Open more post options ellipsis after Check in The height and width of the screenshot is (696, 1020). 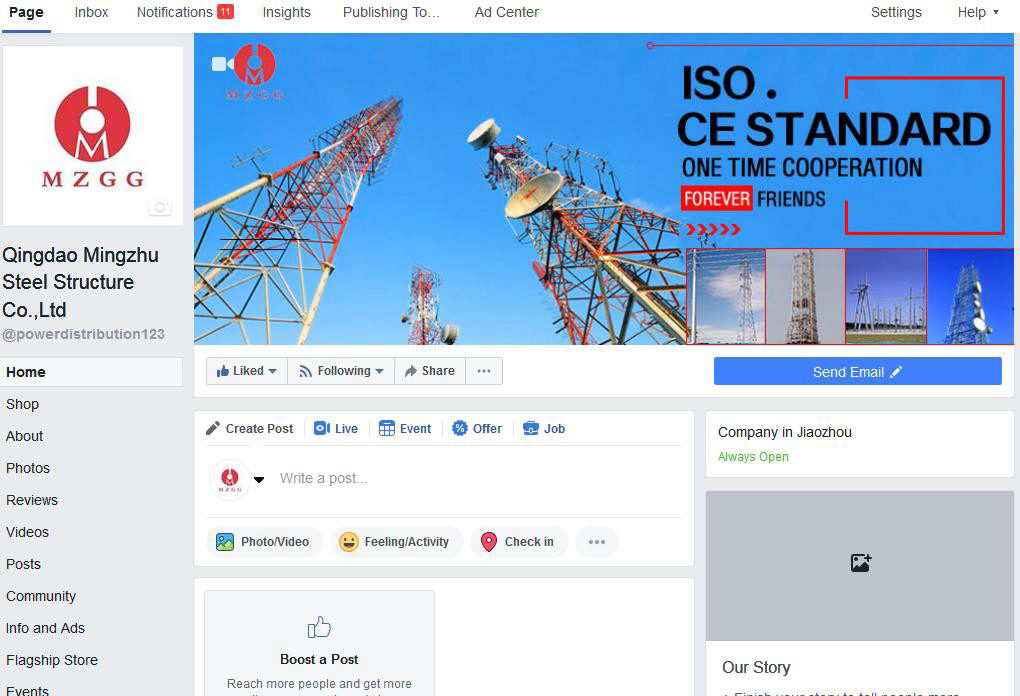click(x=597, y=542)
